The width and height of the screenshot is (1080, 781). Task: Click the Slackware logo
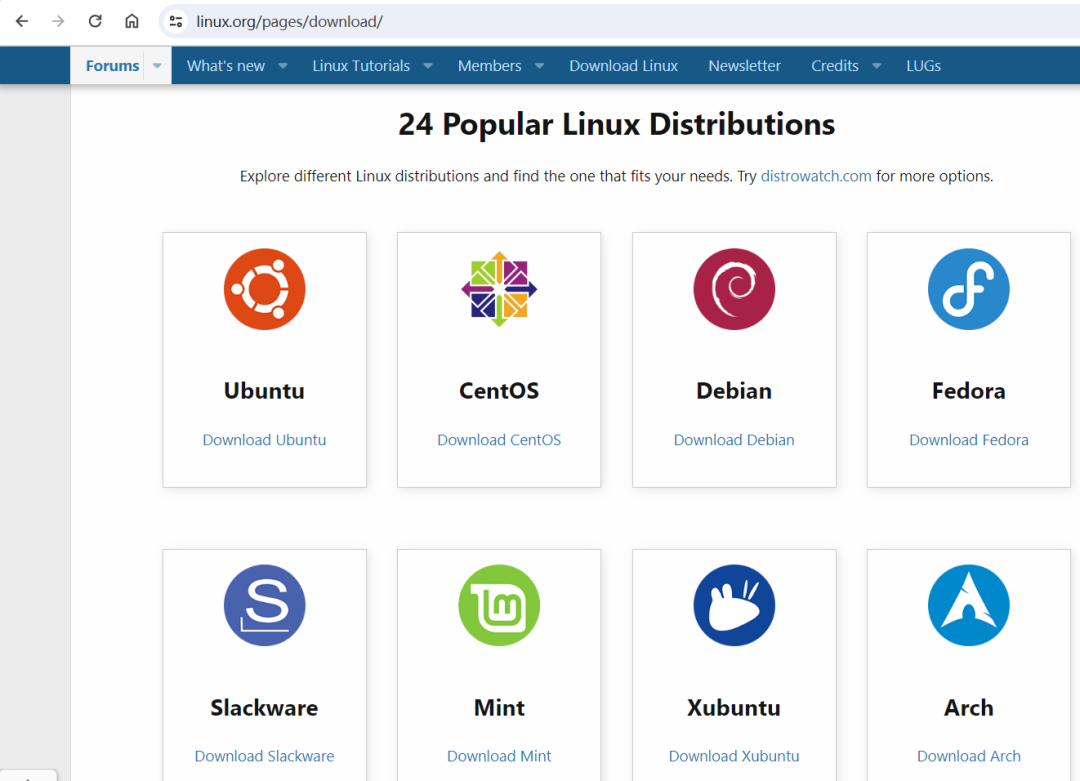(x=264, y=605)
